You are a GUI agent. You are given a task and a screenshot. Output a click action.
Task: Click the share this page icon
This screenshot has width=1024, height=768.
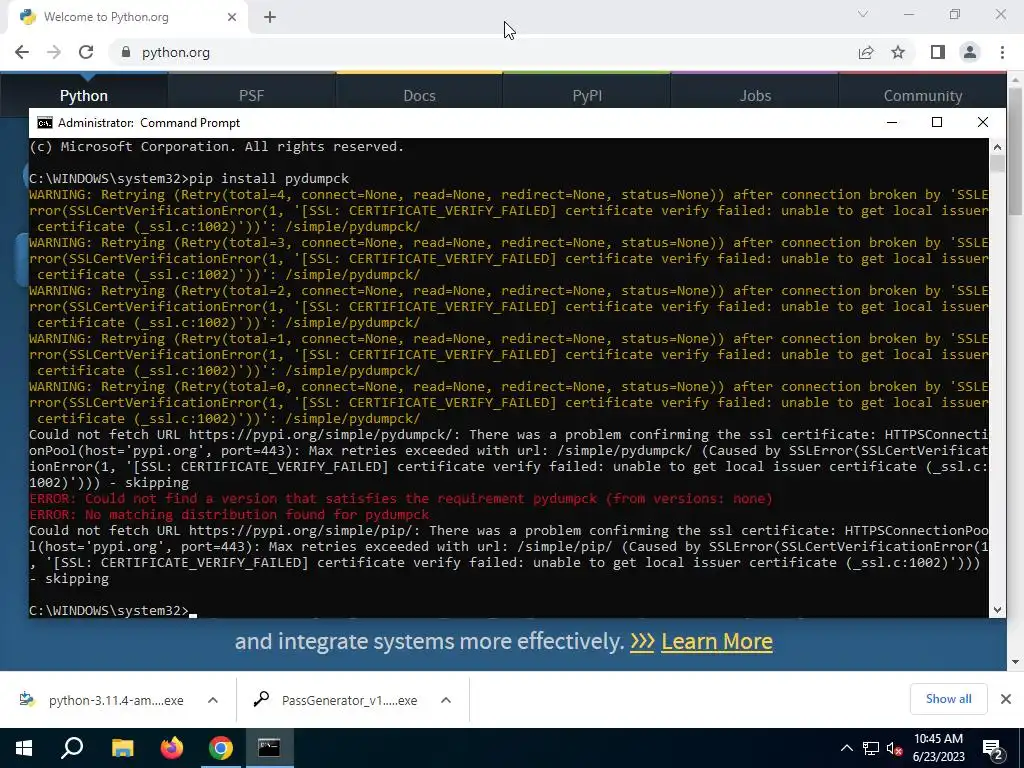pyautogui.click(x=866, y=52)
